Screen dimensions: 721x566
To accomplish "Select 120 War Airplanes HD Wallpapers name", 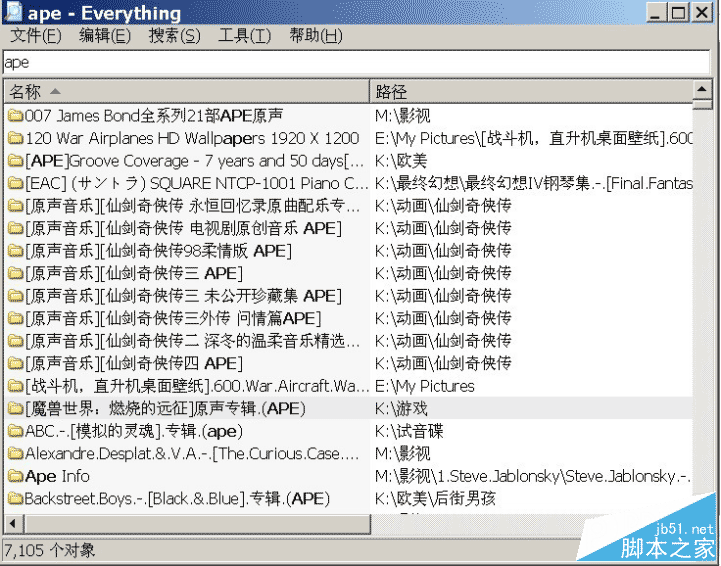I will [192, 138].
